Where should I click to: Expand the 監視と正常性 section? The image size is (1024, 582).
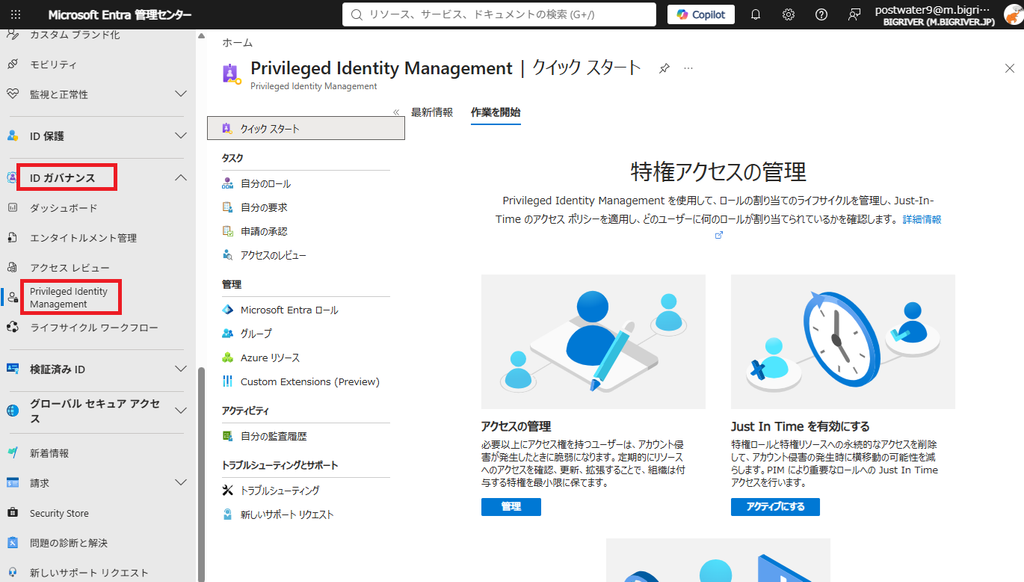pos(181,94)
